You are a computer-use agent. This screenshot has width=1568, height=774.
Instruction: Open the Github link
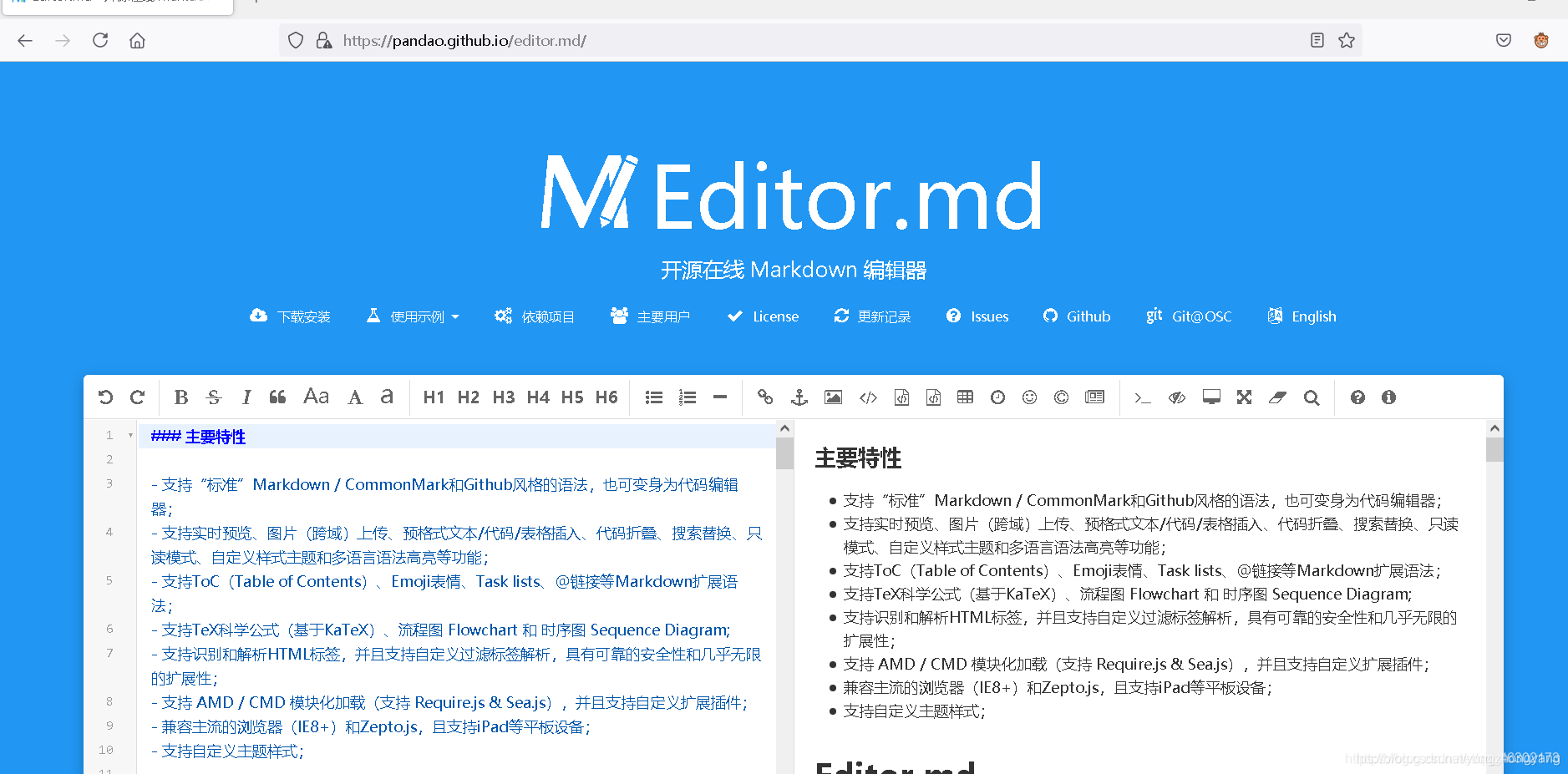point(1077,316)
